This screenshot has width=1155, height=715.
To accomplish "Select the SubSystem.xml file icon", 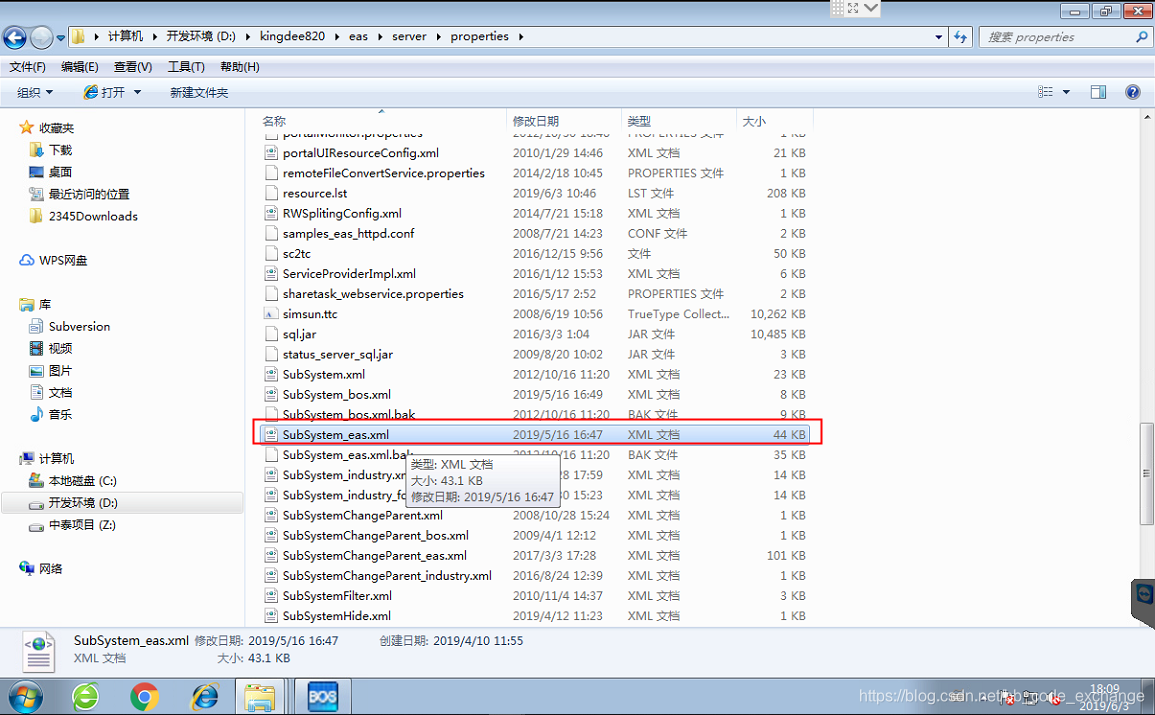I will (x=271, y=375).
